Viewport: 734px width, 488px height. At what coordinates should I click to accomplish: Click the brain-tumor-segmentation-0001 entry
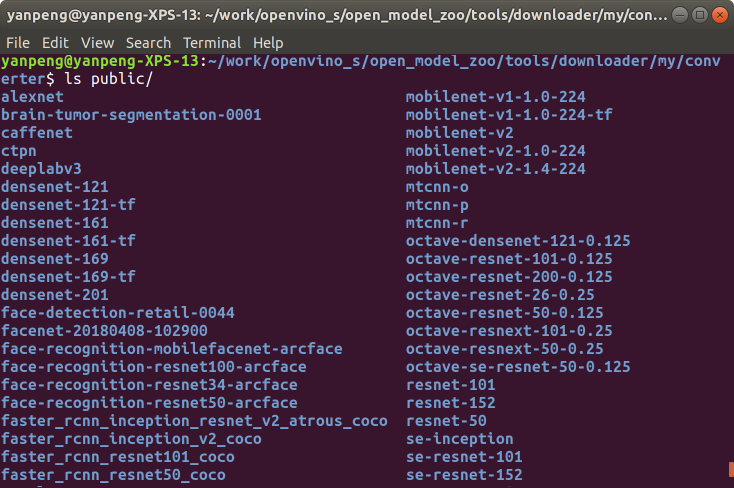pos(131,115)
